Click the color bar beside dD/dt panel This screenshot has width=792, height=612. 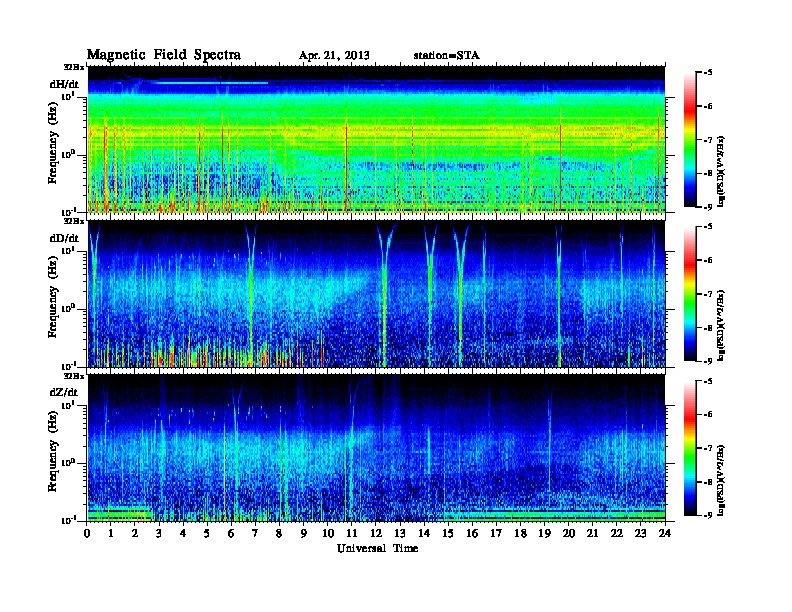click(690, 294)
